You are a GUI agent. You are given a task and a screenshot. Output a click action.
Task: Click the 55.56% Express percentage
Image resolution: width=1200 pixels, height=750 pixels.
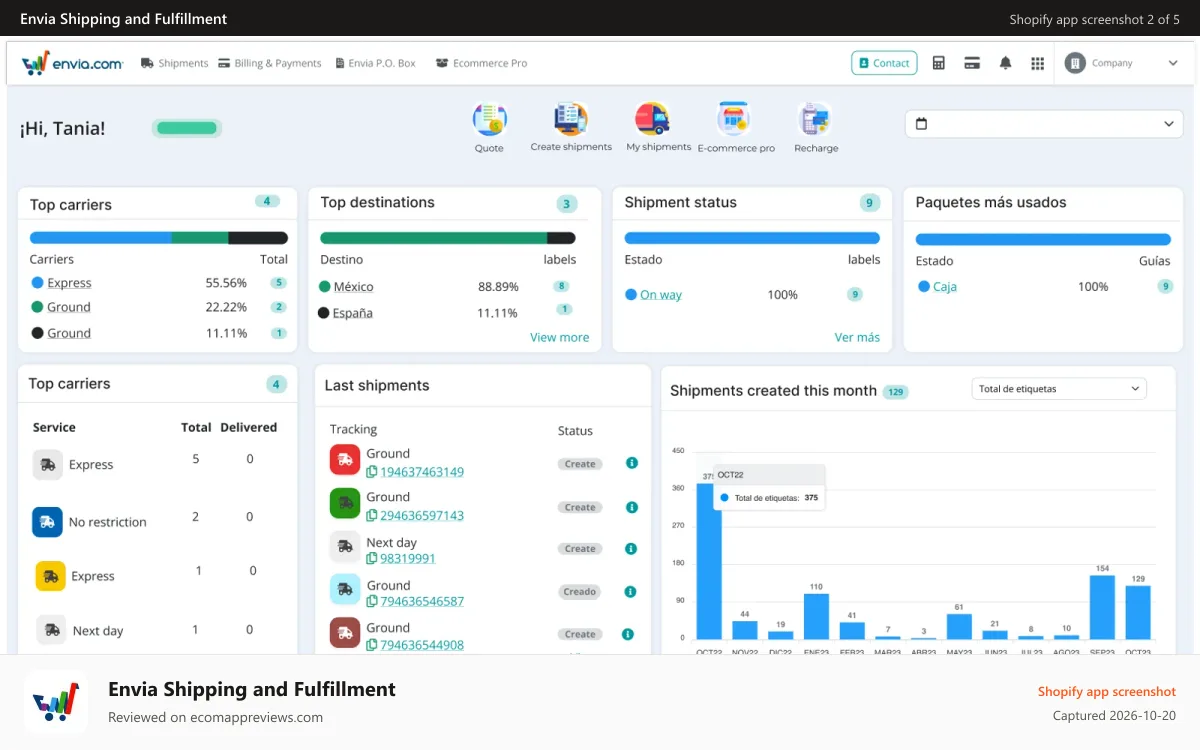pos(226,283)
